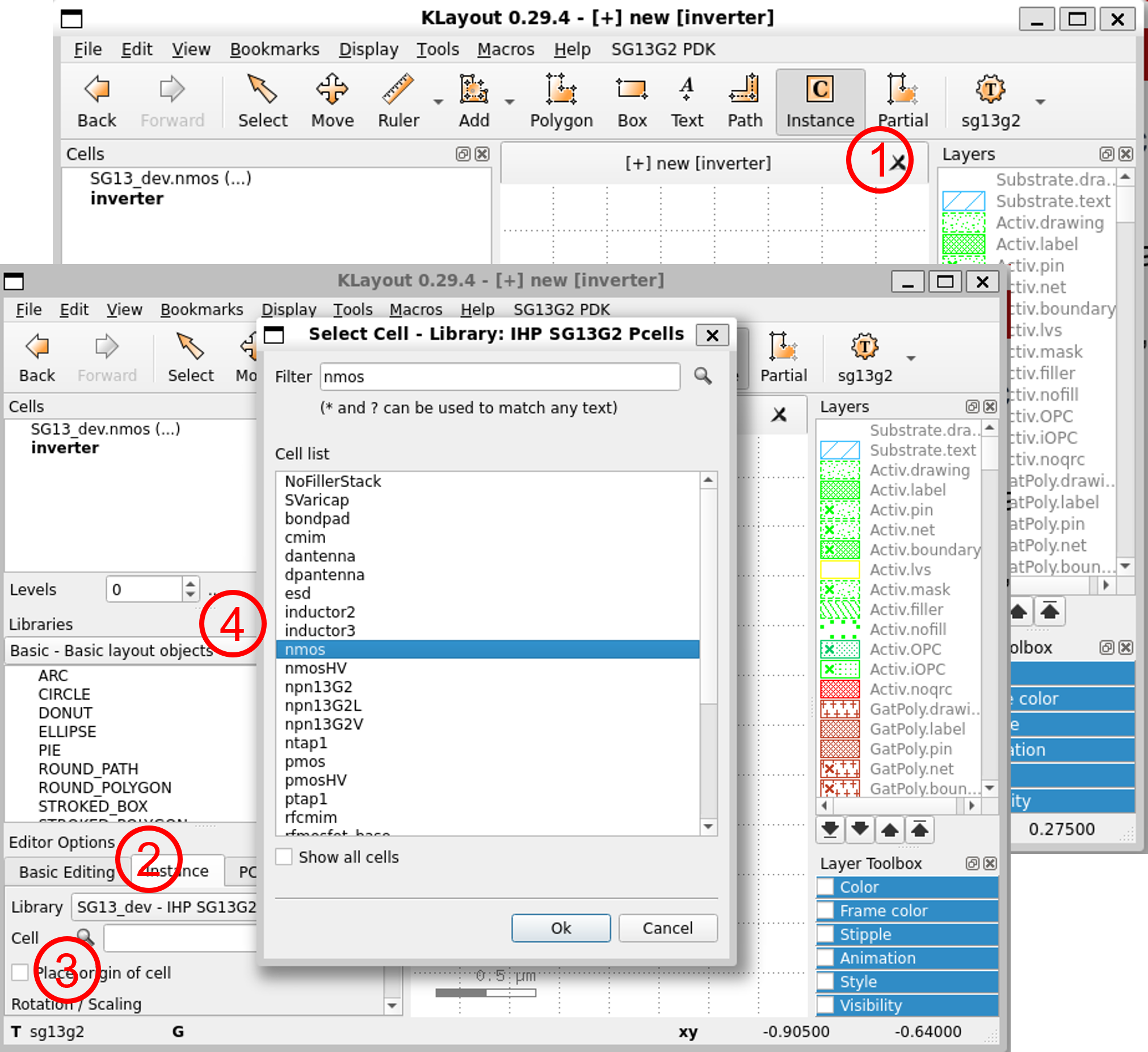Open the Macros menu in top window
The height and width of the screenshot is (1052, 1148).
505,49
